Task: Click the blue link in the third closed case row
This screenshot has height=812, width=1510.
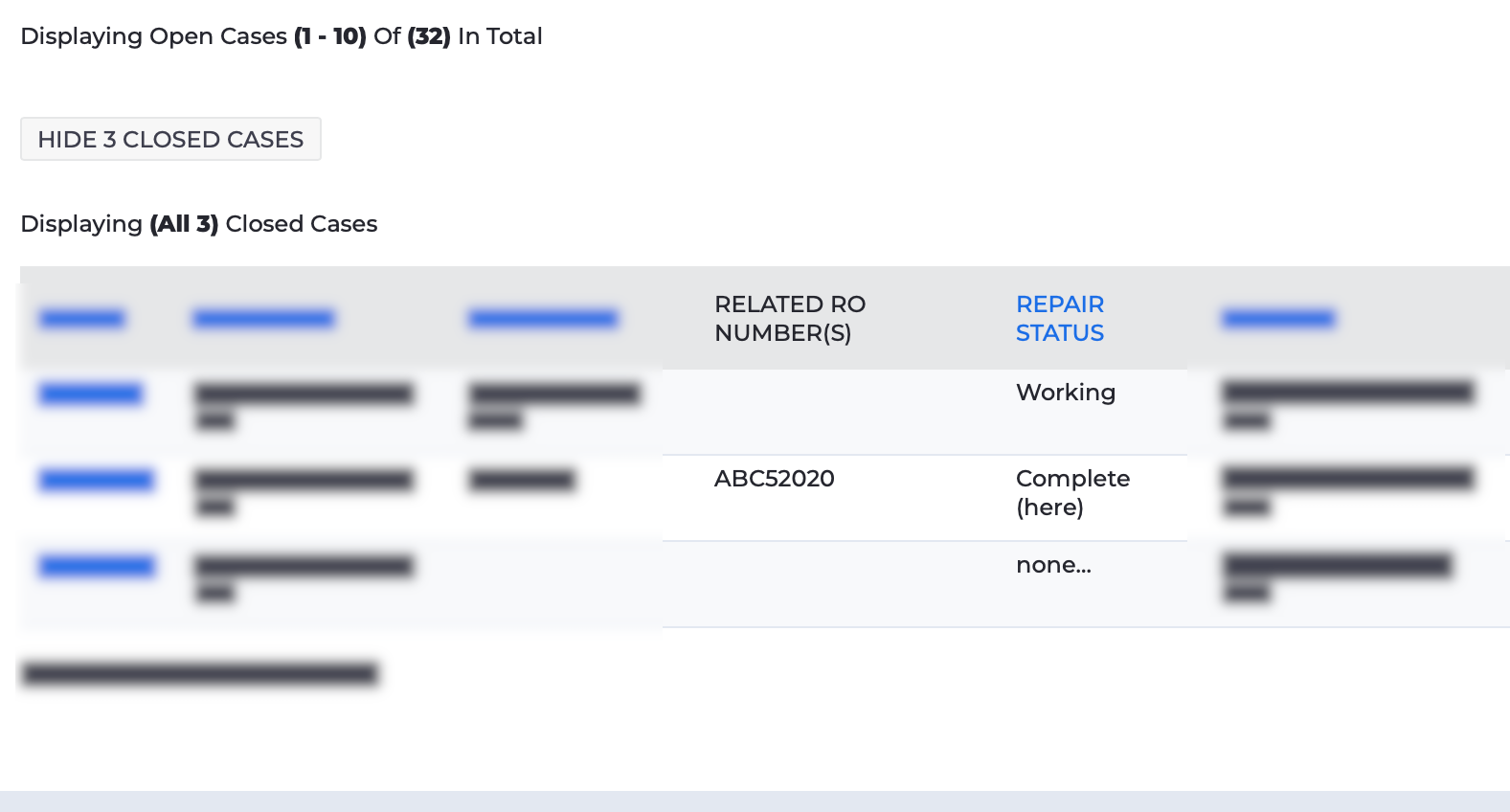Action: pos(95,566)
